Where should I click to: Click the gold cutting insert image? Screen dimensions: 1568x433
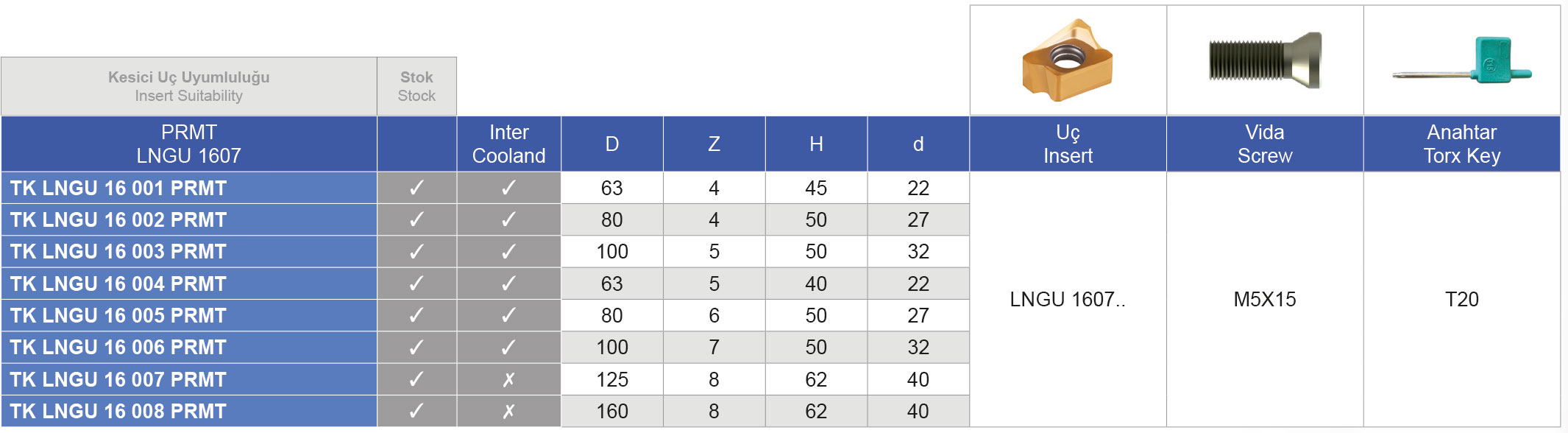point(1067,60)
